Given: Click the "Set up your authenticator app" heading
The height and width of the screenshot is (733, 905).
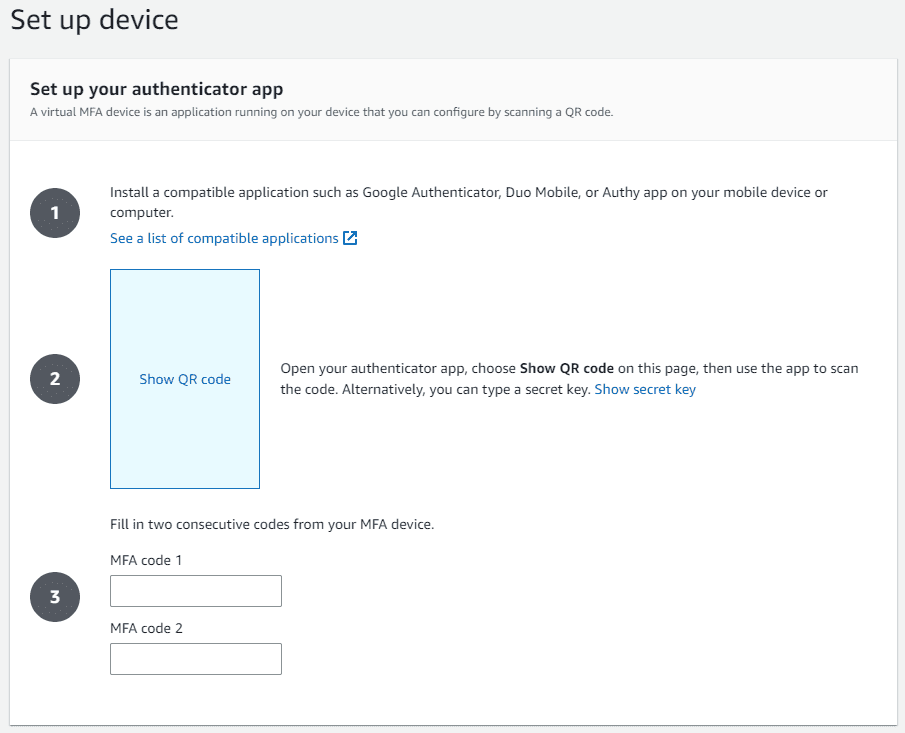Looking at the screenshot, I should tap(157, 89).
